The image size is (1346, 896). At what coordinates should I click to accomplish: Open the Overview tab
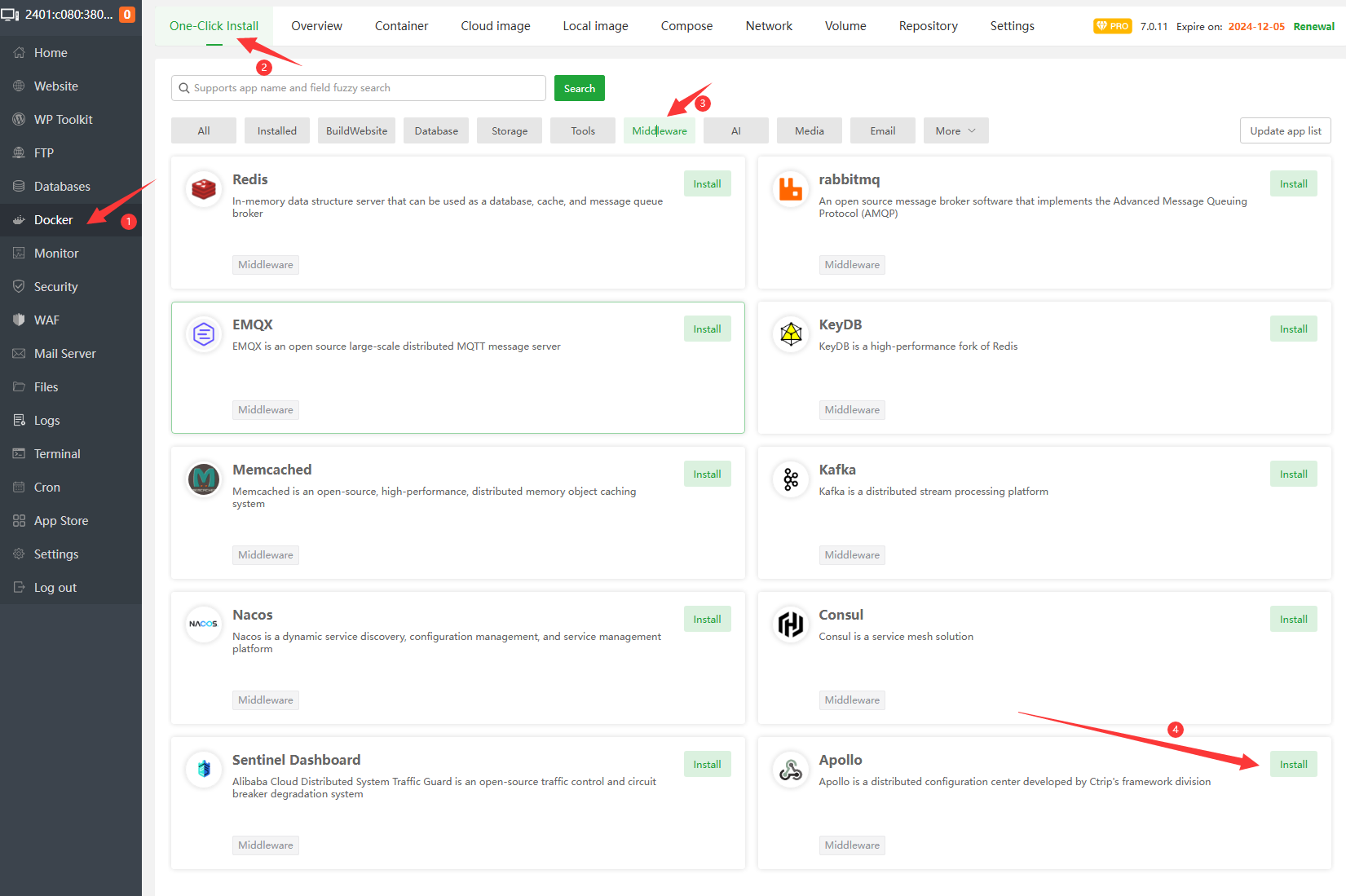(316, 26)
